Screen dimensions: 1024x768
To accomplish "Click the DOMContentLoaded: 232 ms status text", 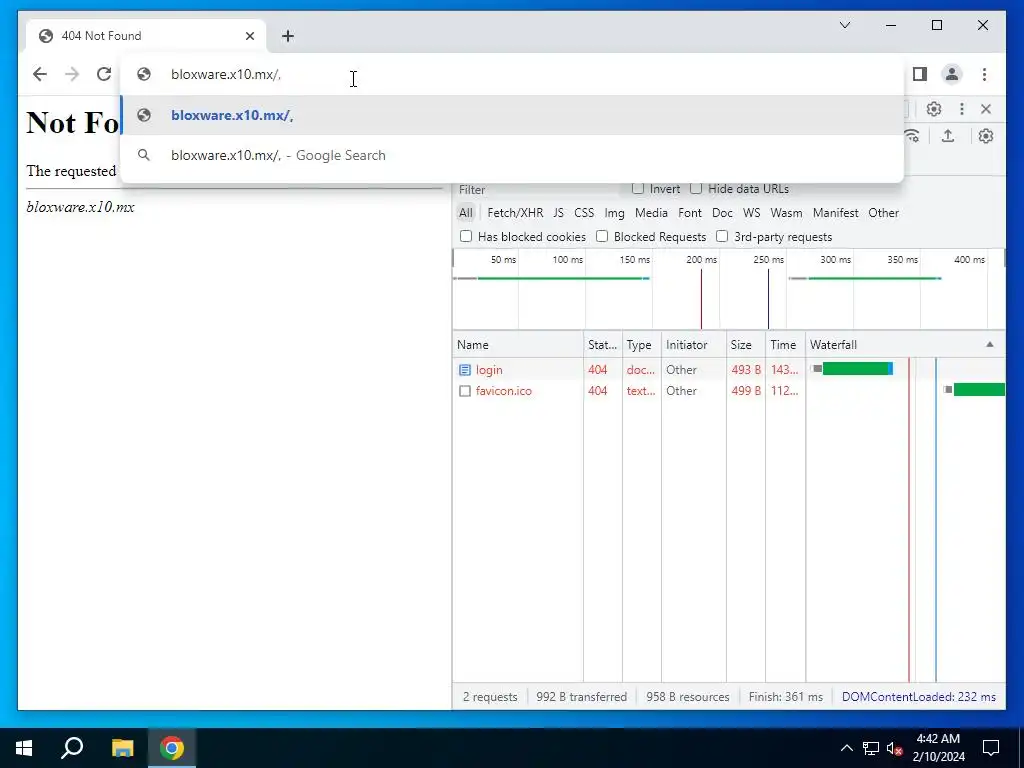I will tap(919, 697).
